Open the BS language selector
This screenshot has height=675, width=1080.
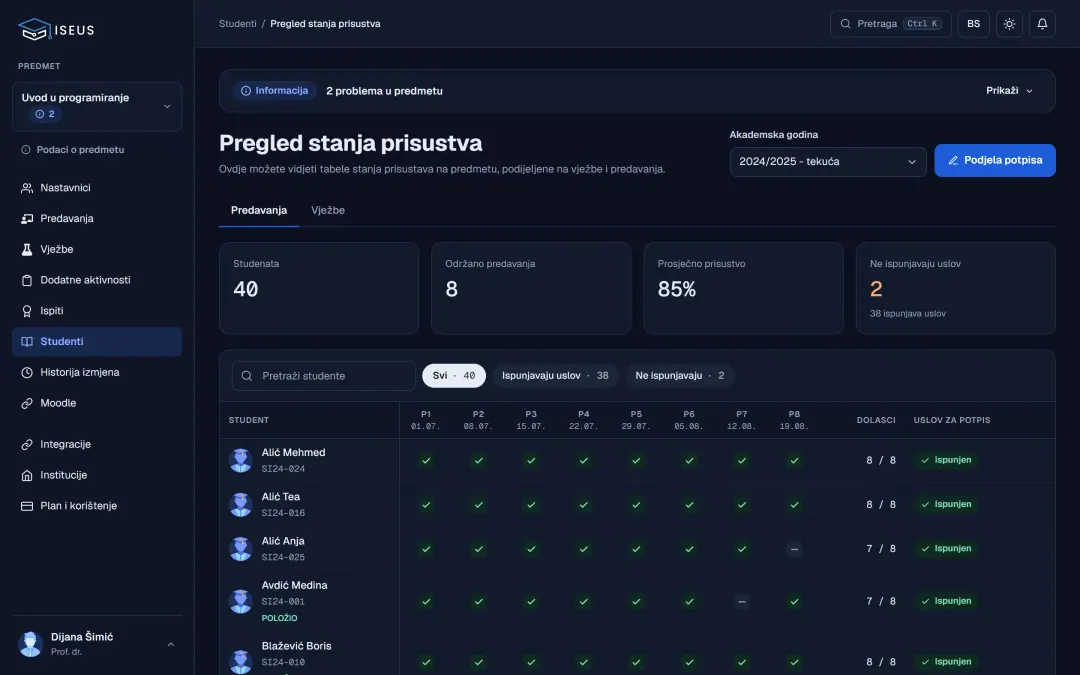(x=973, y=24)
